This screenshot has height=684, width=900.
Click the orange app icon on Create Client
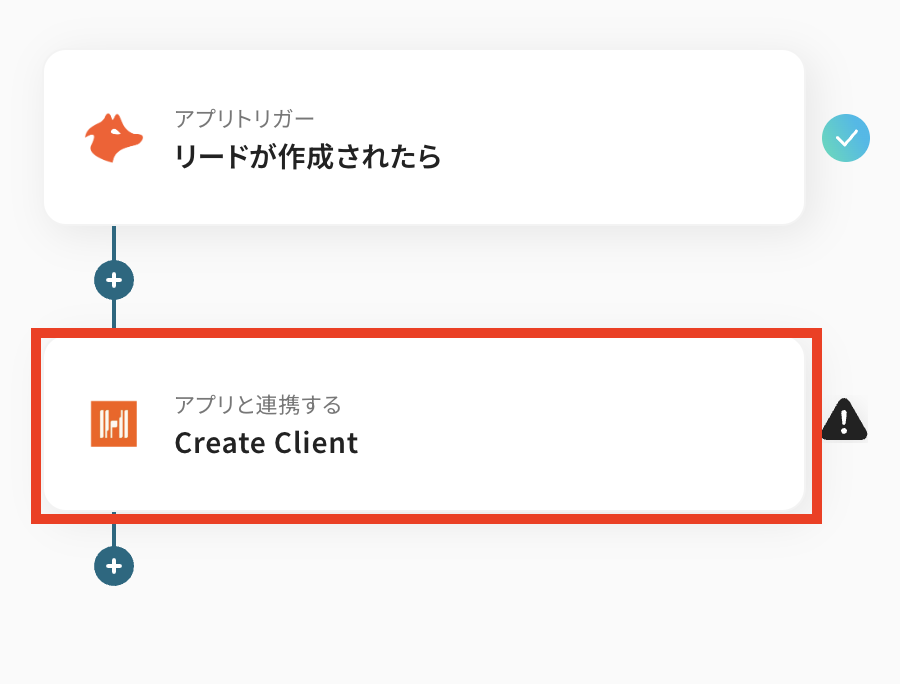(113, 423)
